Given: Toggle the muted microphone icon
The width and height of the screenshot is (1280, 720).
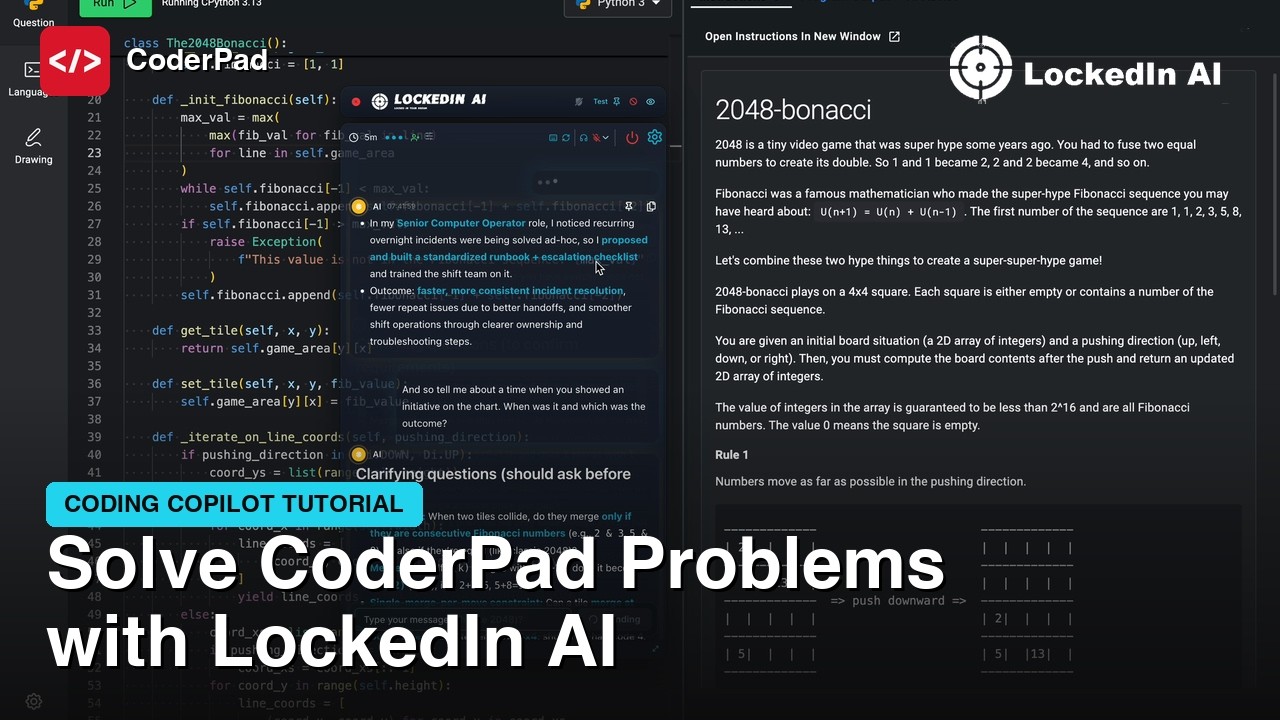Looking at the screenshot, I should 596,137.
